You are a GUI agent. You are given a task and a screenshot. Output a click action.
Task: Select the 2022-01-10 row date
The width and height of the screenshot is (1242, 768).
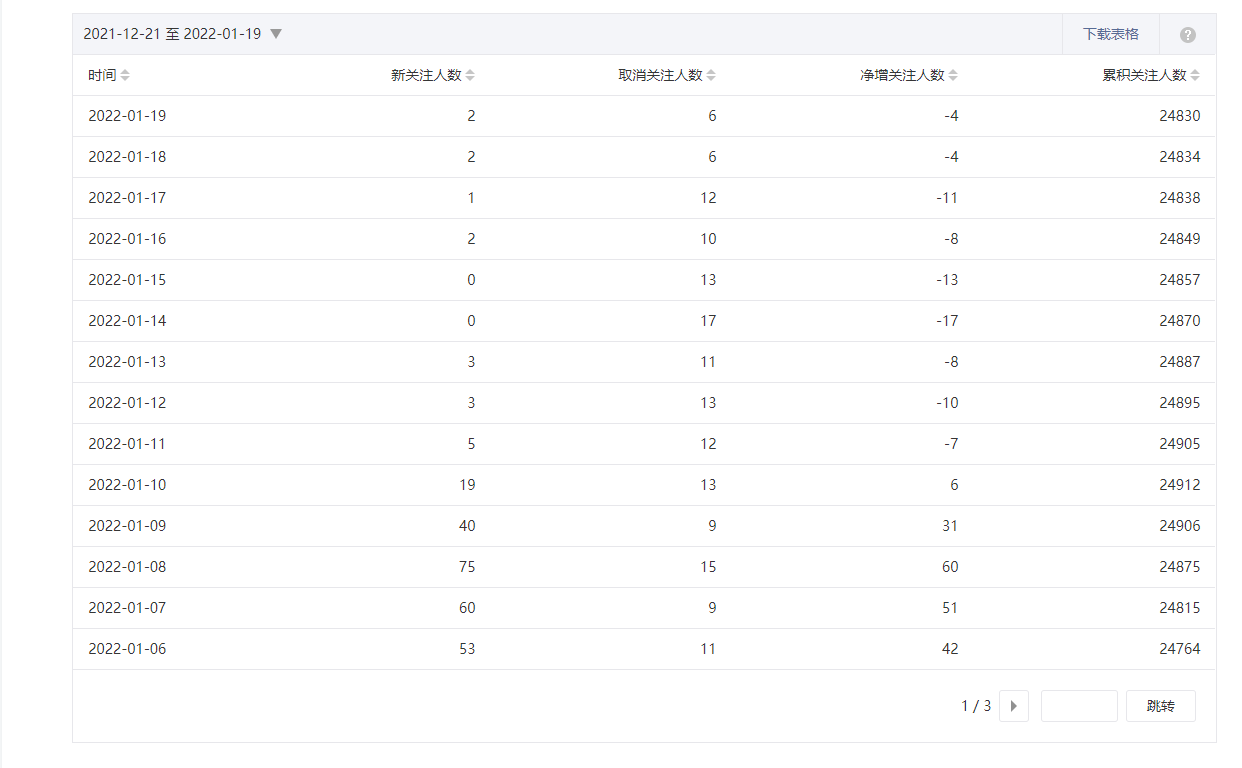127,485
